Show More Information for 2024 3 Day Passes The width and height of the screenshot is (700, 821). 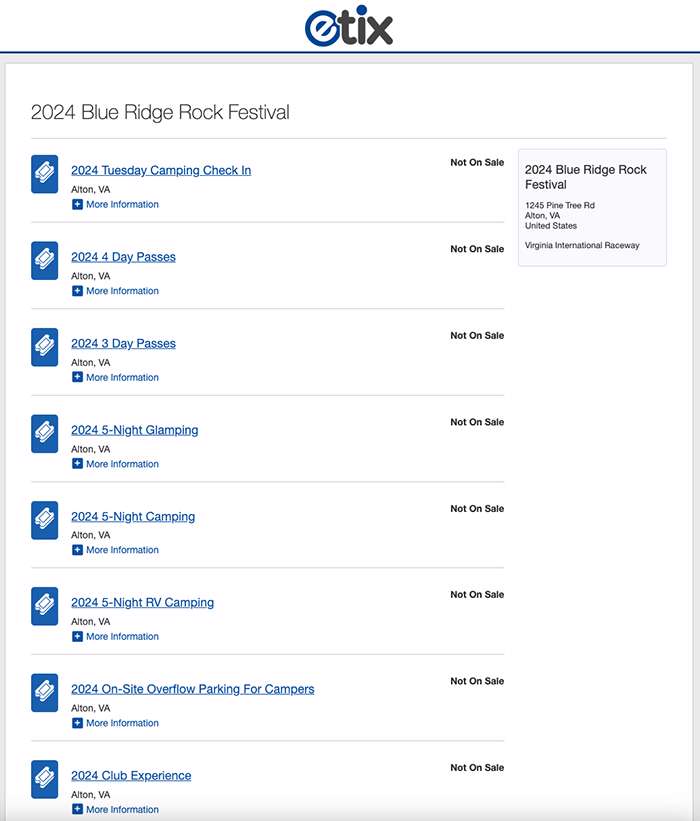pos(115,378)
